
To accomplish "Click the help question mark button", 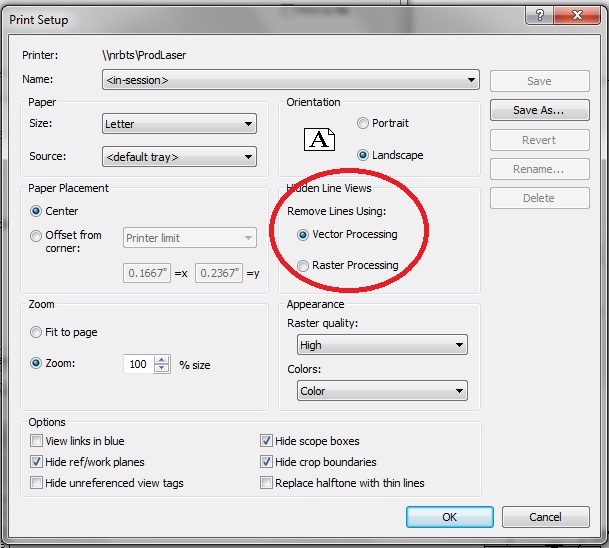I will click(x=539, y=16).
